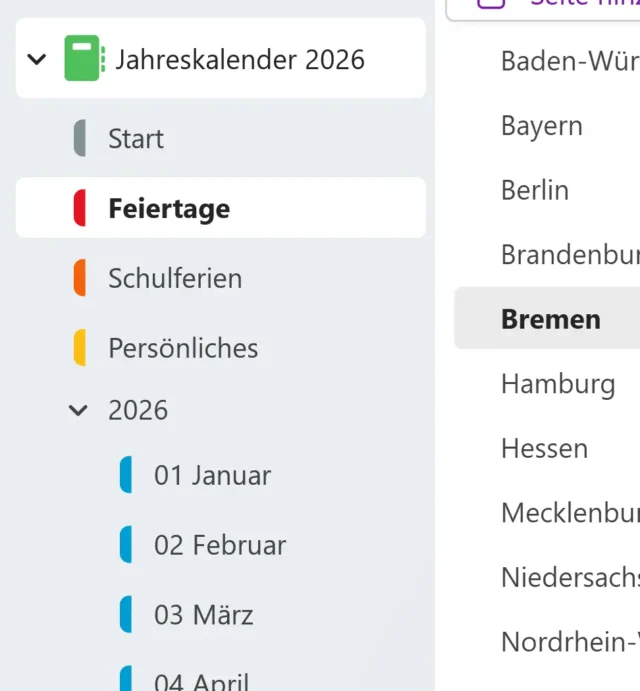The height and width of the screenshot is (691, 640).
Task: Go to the Start section
Action: (x=136, y=138)
